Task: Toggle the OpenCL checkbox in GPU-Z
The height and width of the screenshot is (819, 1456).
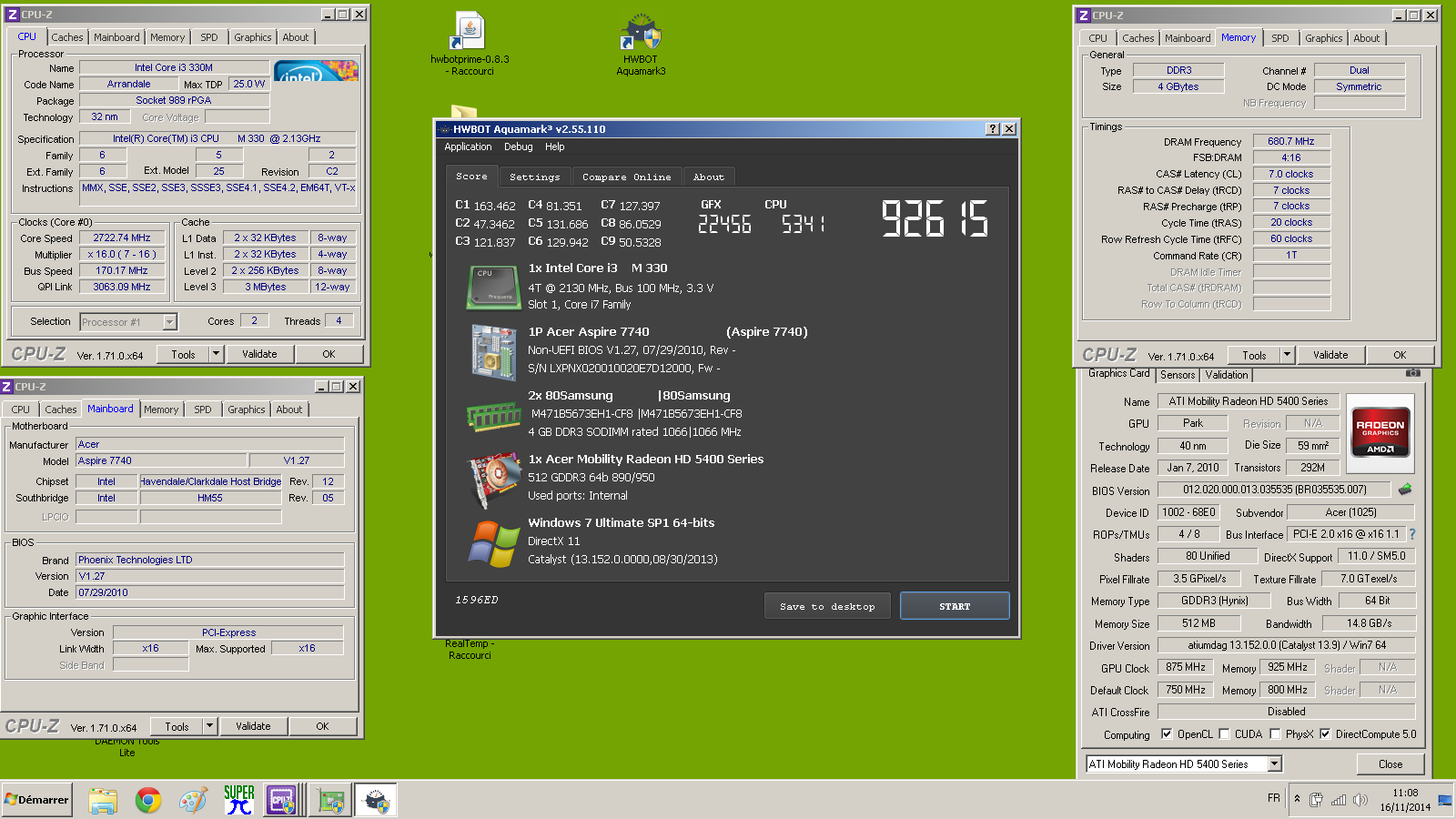Action: point(1167,734)
